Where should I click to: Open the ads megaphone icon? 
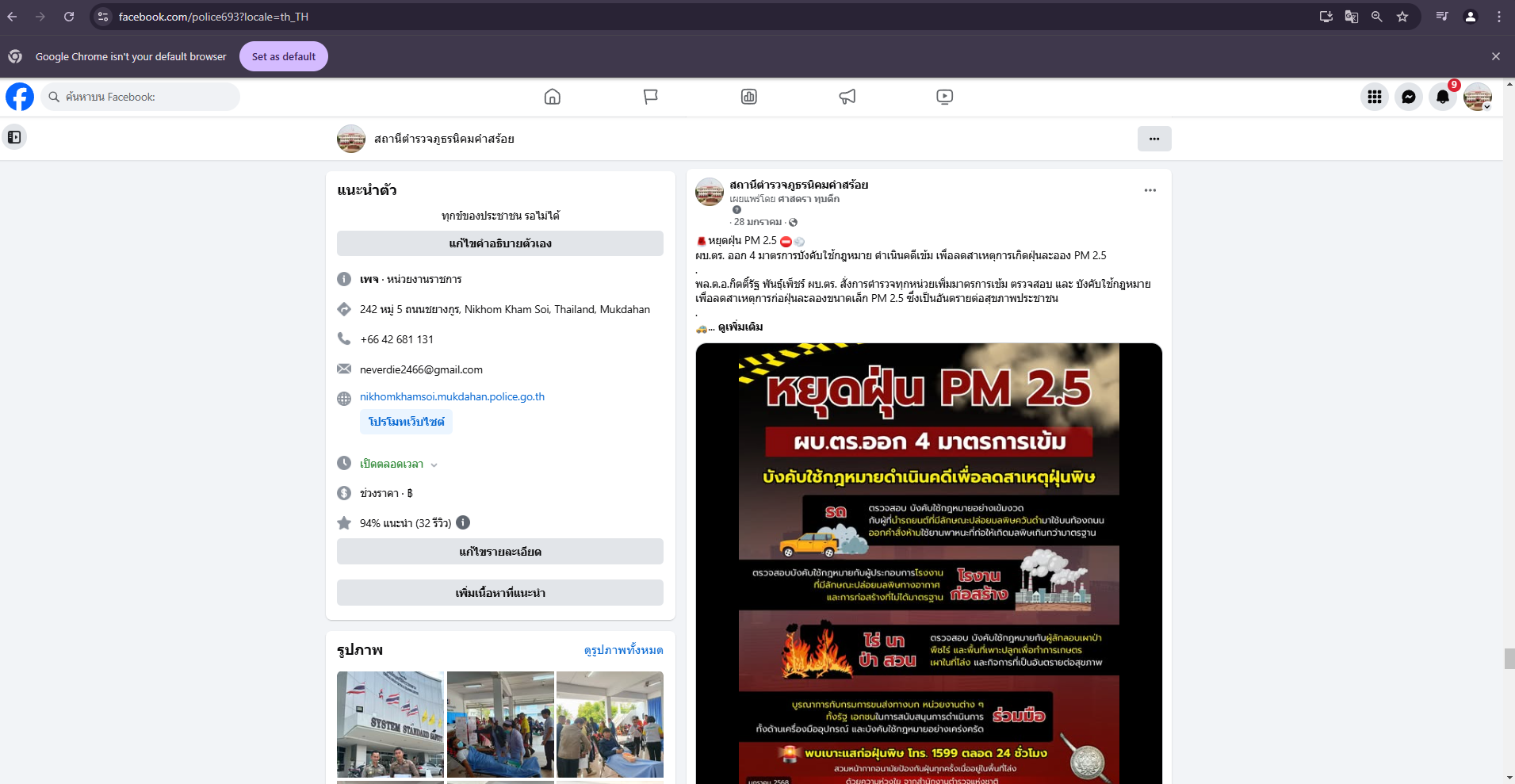coord(847,97)
